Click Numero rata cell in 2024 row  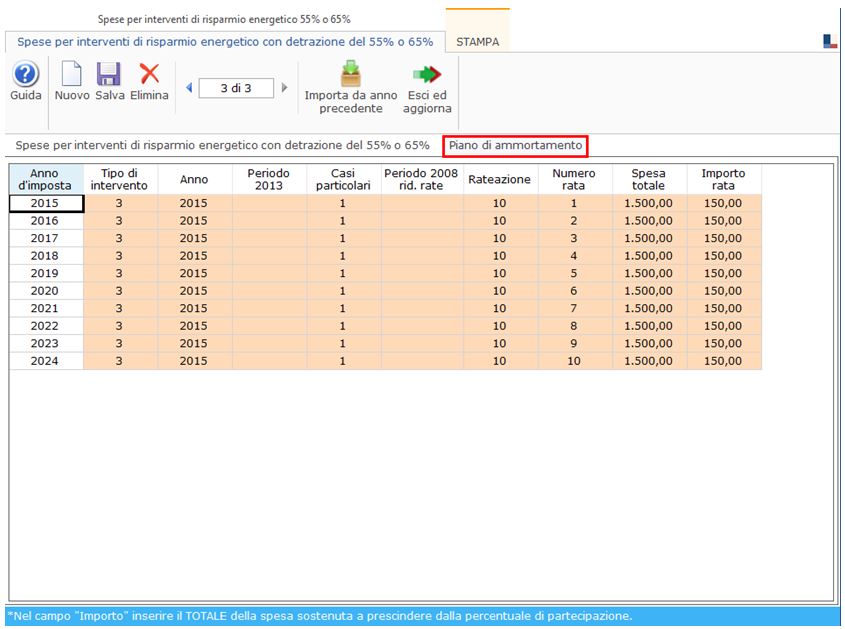(574, 361)
